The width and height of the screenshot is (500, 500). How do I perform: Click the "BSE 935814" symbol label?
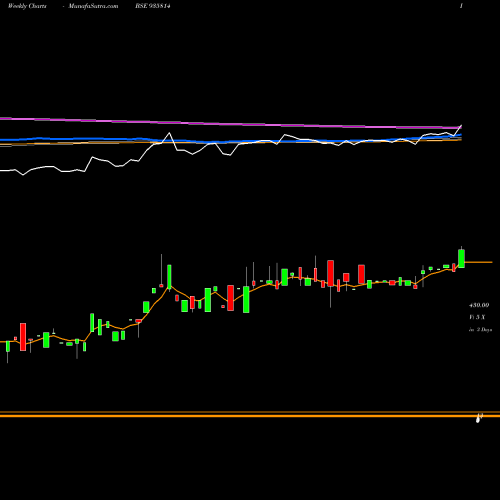coord(153,6)
